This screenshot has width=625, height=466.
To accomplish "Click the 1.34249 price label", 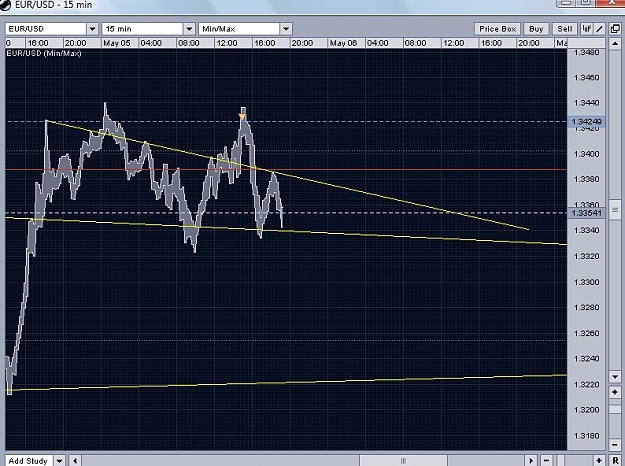I will (x=586, y=122).
